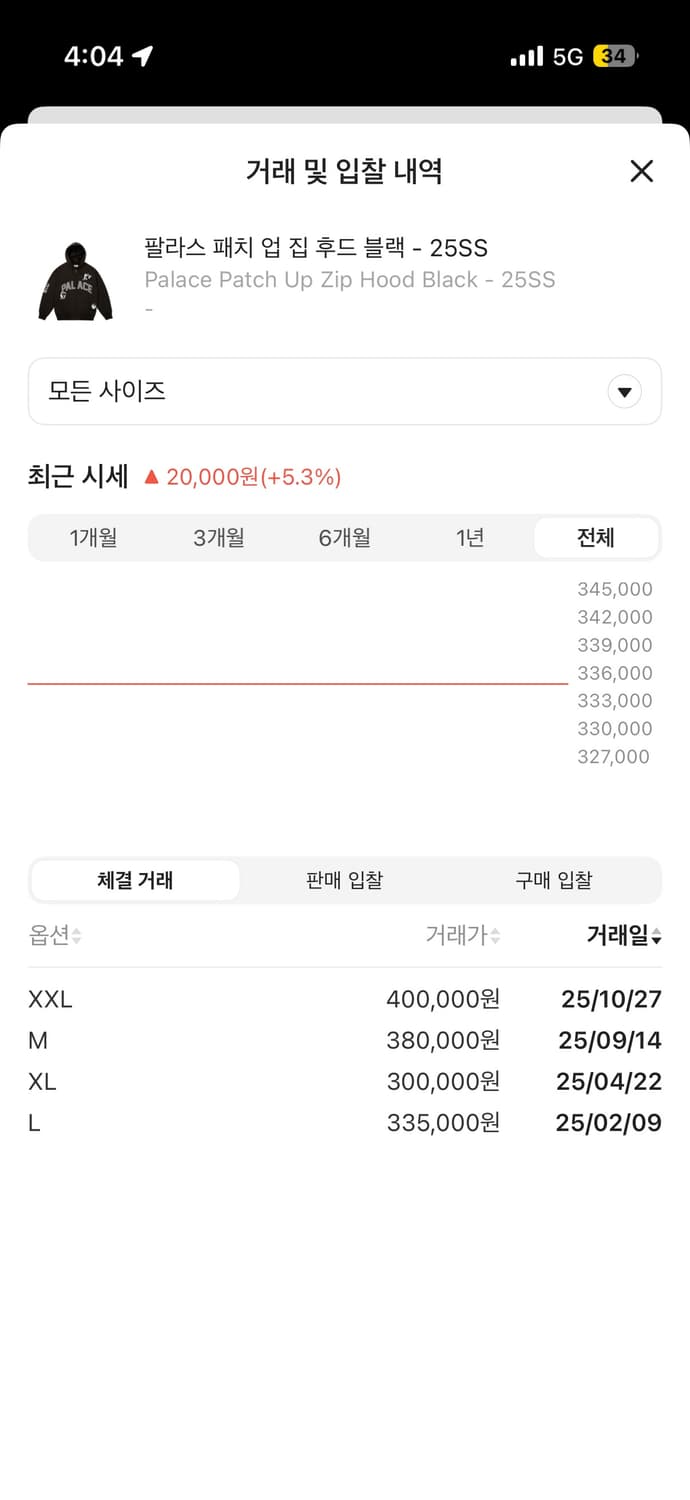Open the 구매 입찰 tab

tap(554, 880)
